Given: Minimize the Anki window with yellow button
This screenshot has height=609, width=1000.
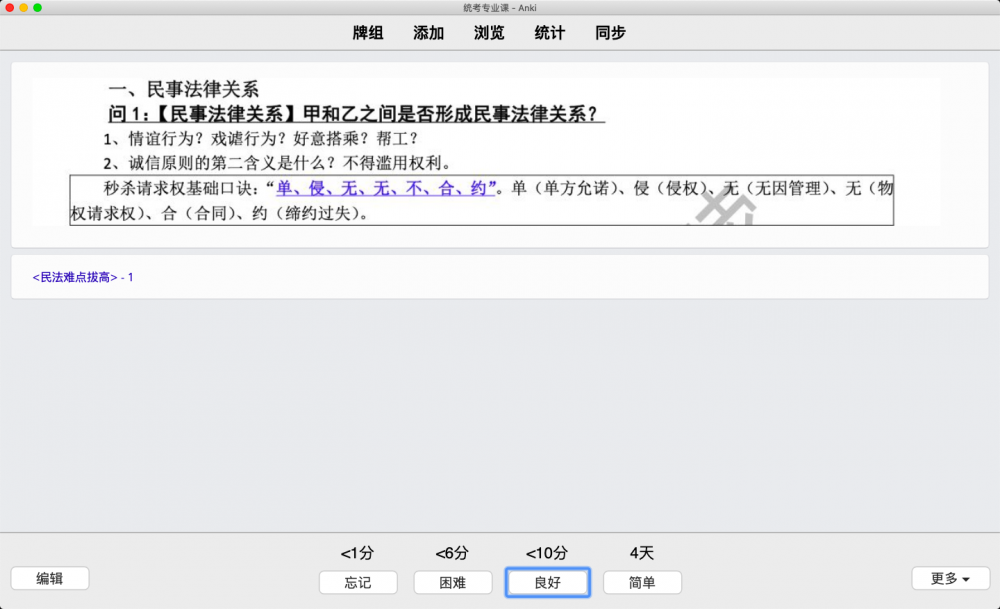Looking at the screenshot, I should click(x=24, y=8).
